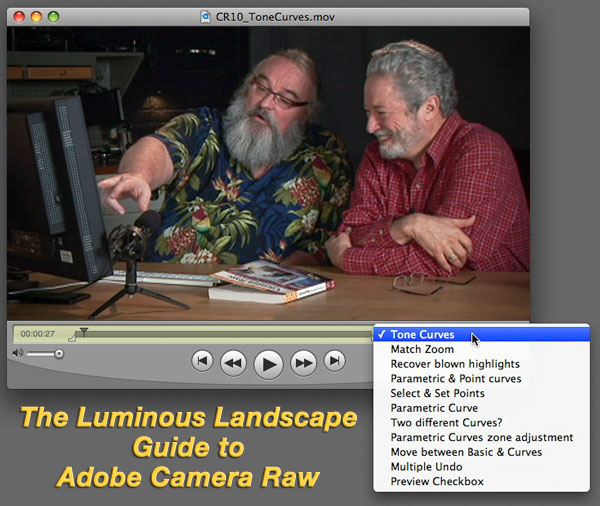
Task: Click the red close window button
Action: (19, 17)
